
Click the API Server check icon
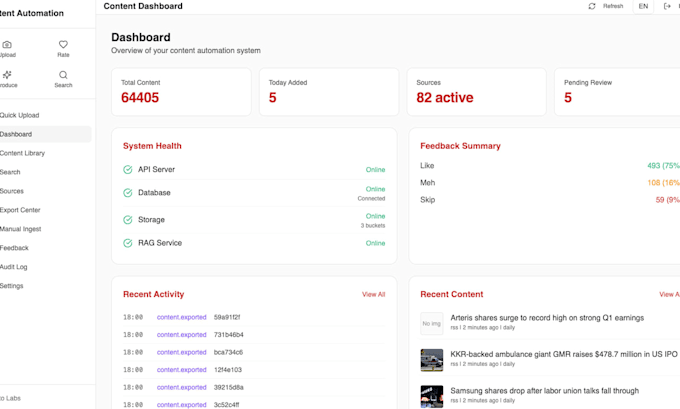pyautogui.click(x=128, y=170)
